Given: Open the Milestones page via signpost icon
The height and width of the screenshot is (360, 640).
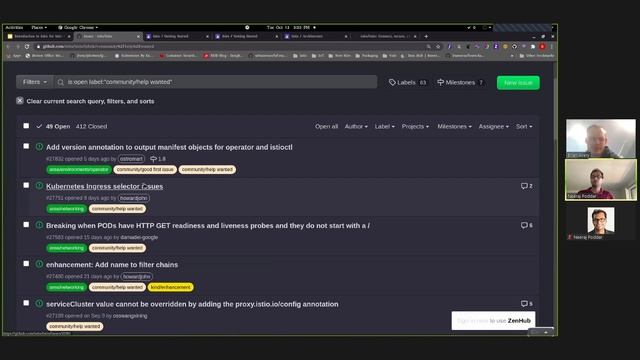Looking at the screenshot, I should click(x=460, y=82).
